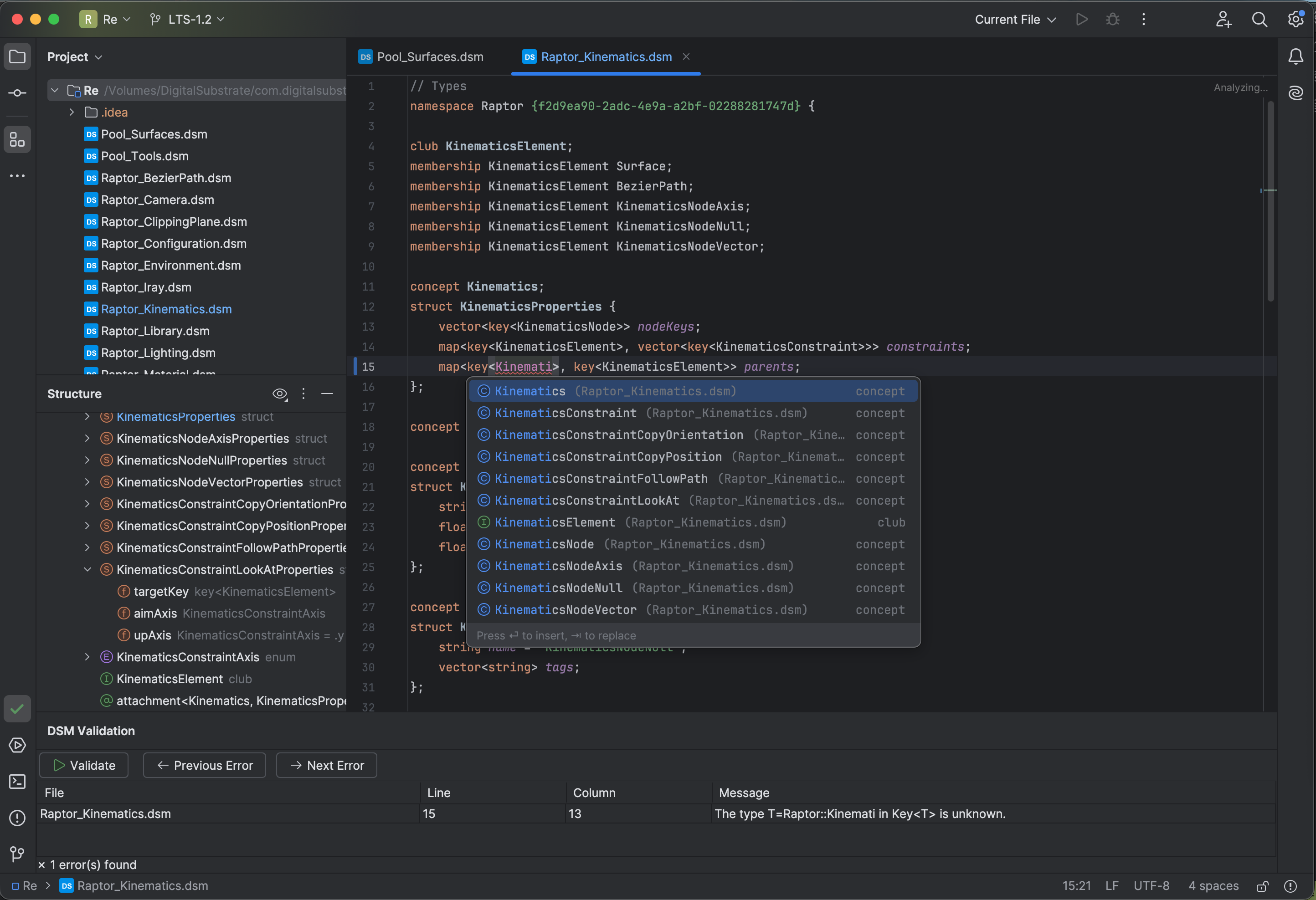Open the Git tool window icon
The height and width of the screenshot is (900, 1316).
tap(17, 854)
